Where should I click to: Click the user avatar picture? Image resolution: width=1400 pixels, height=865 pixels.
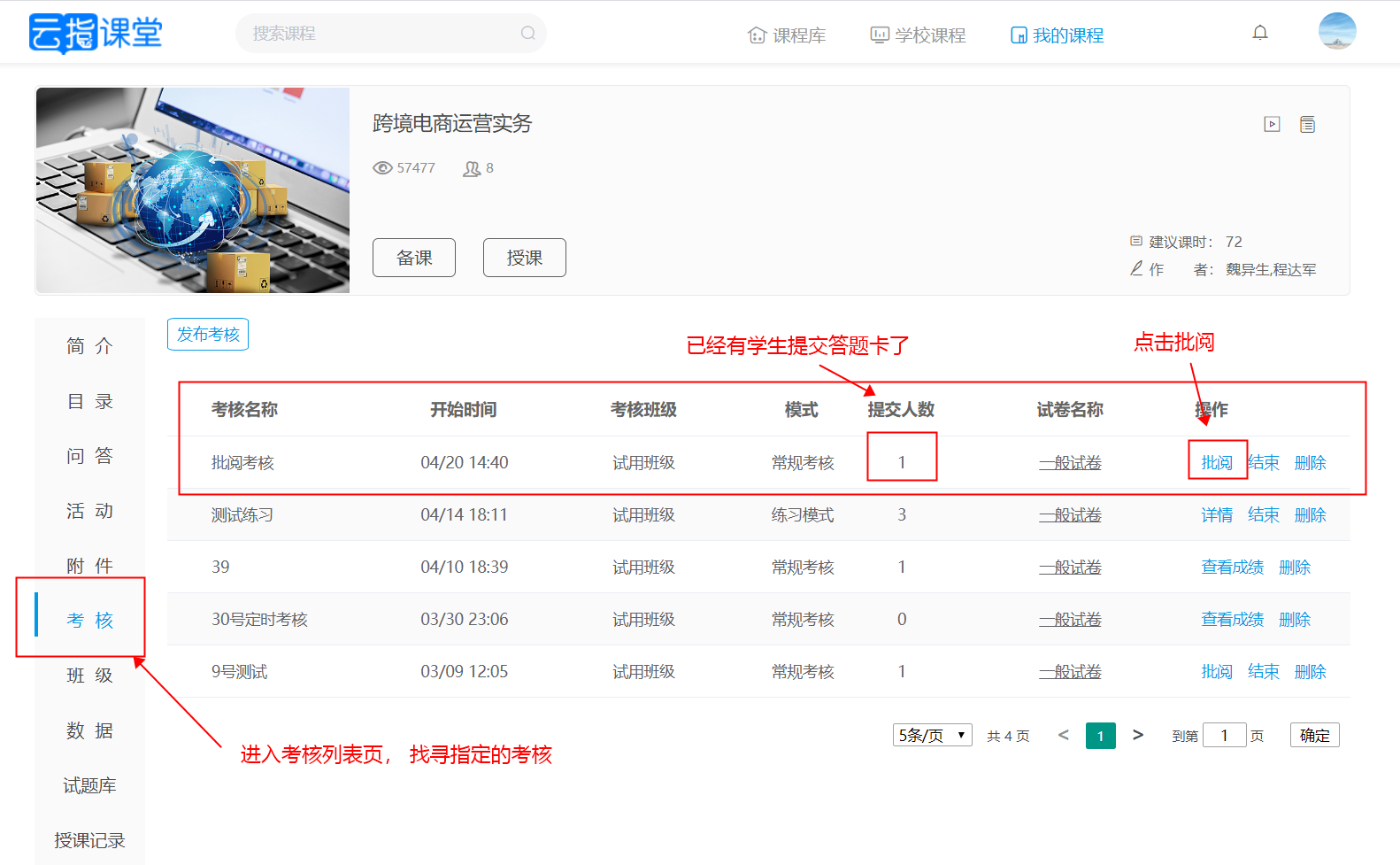(1337, 31)
